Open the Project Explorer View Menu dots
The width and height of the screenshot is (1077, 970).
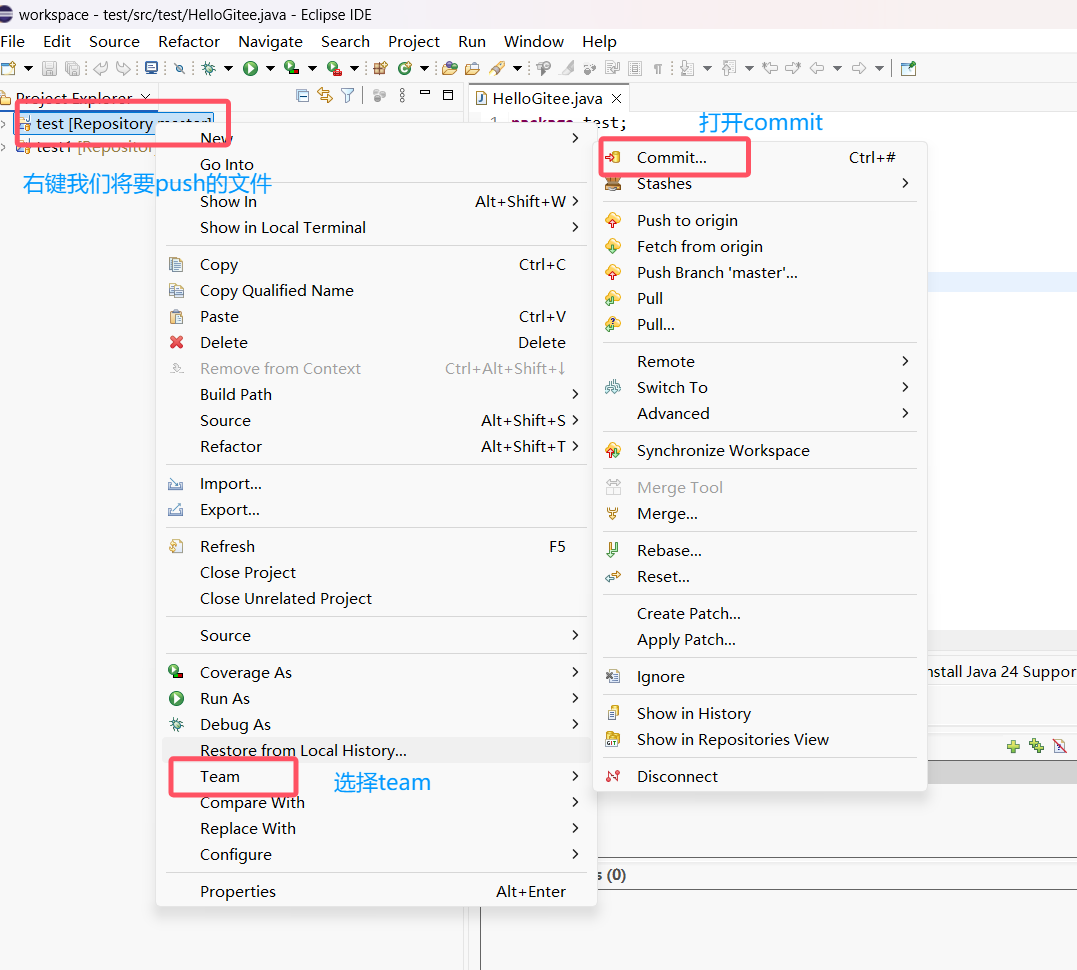tap(403, 95)
